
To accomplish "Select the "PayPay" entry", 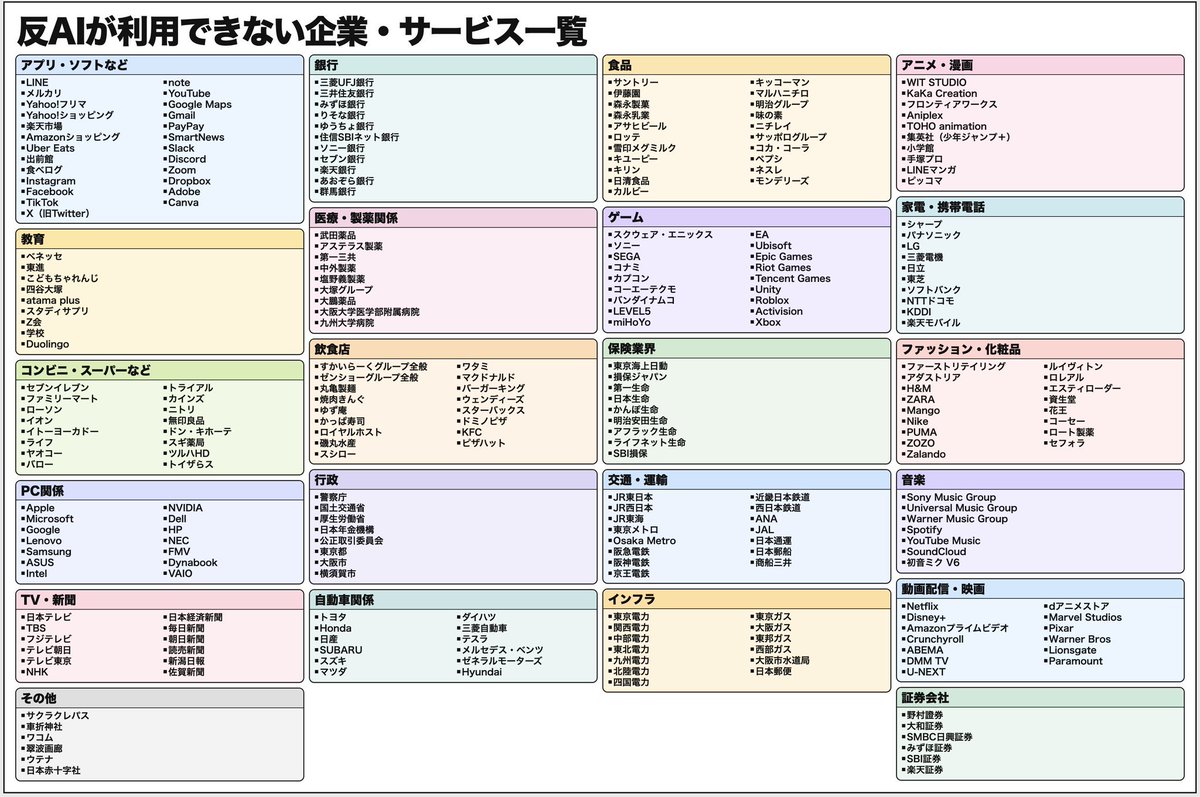I will point(185,126).
